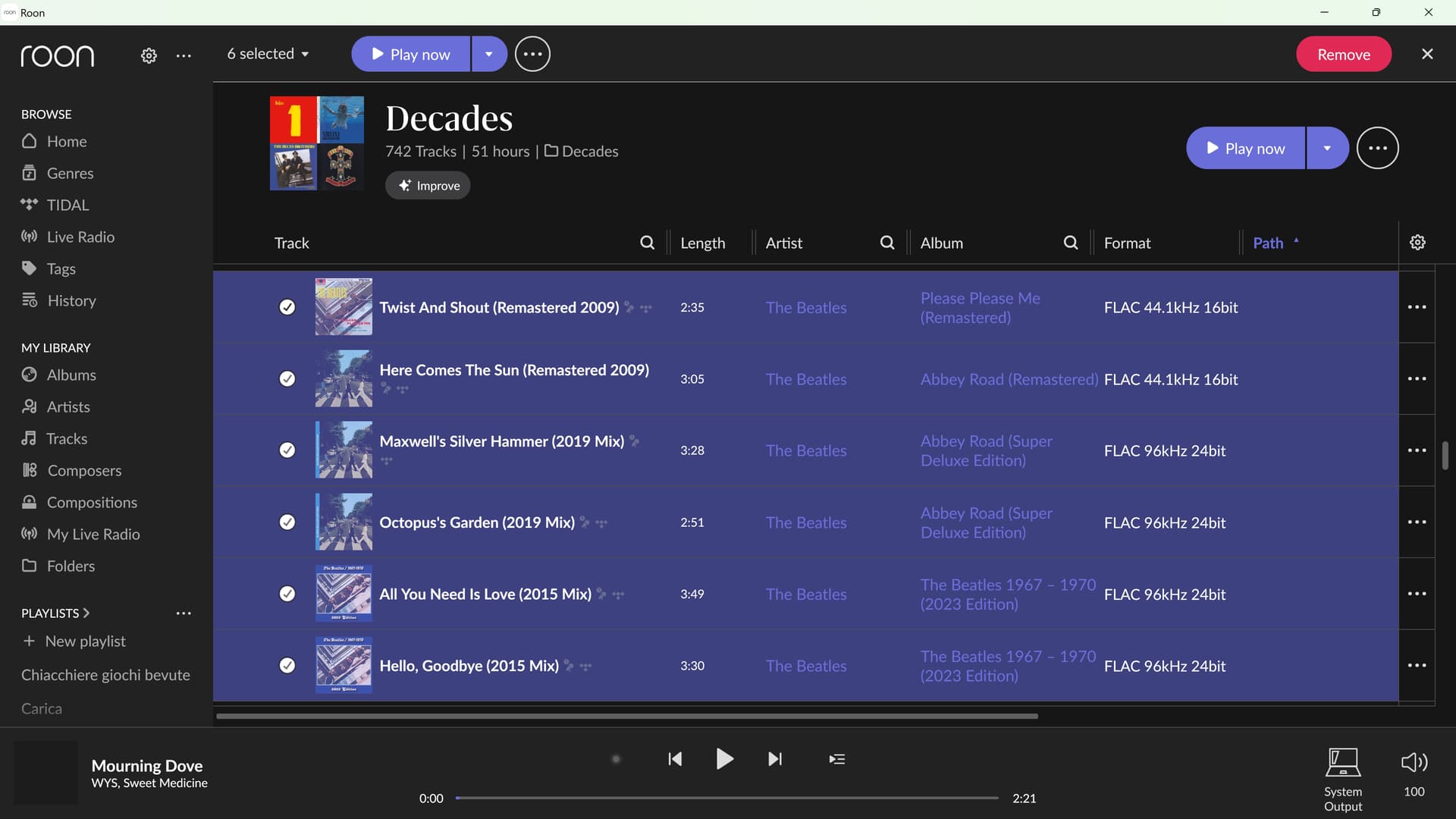
Task: Open playlists three-dot menu in sidebar
Action: [184, 613]
